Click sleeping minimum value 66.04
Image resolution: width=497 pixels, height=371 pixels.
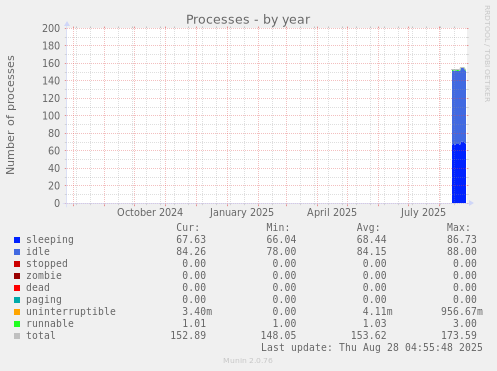pos(281,240)
